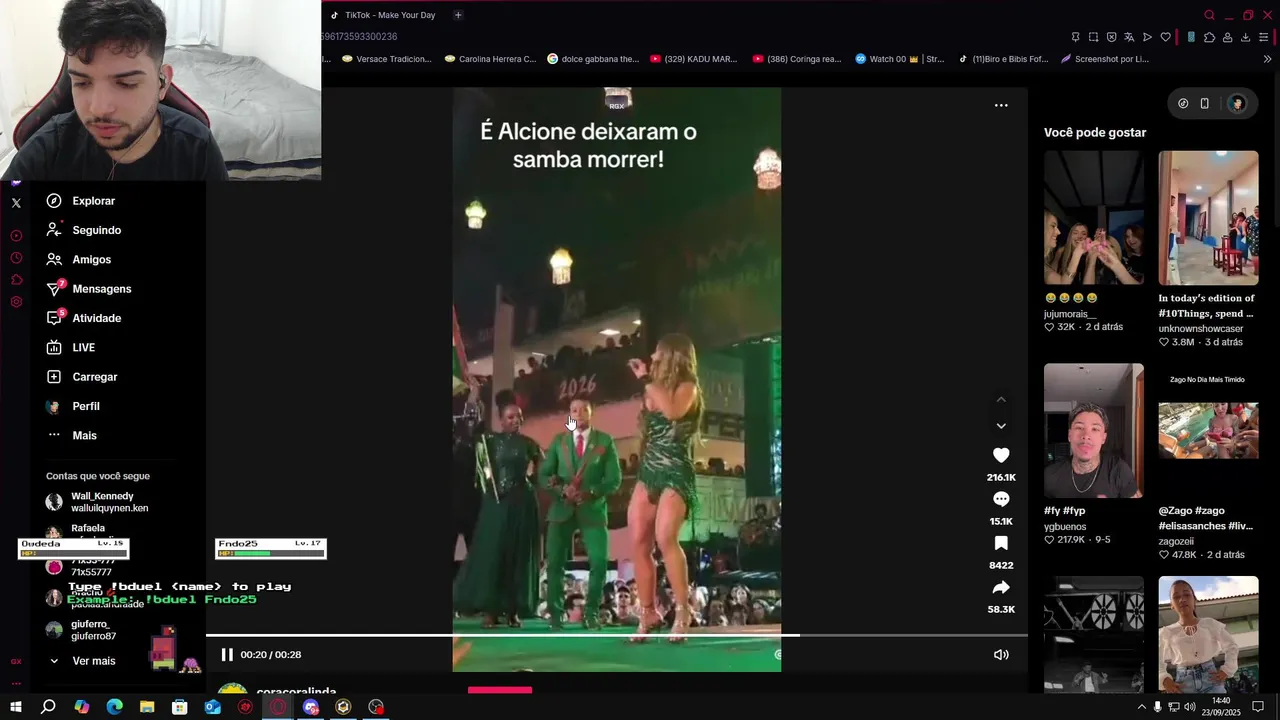Open video comments (15.1K)

pos(1001,499)
